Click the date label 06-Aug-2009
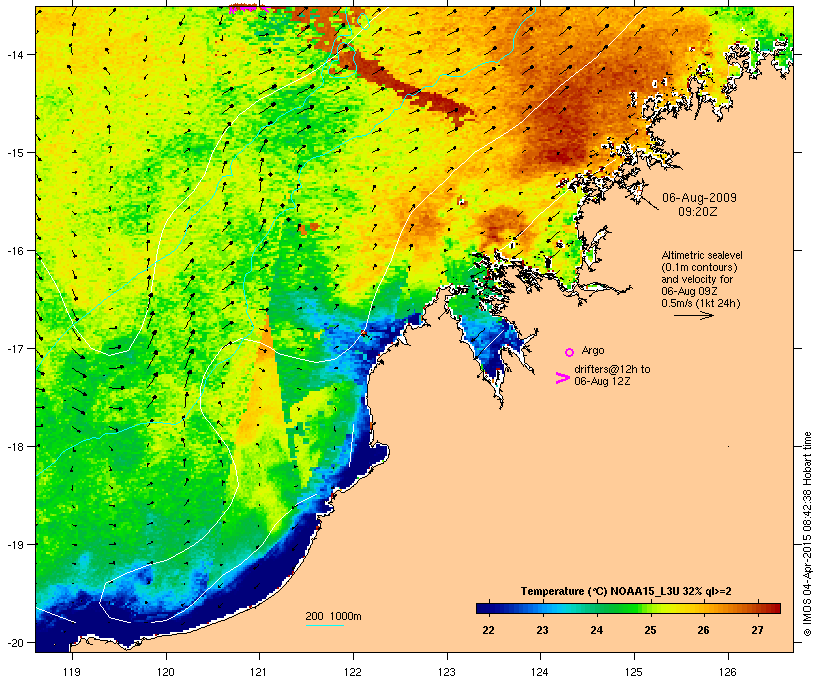Viewport: 820px width, 680px height. click(x=699, y=198)
